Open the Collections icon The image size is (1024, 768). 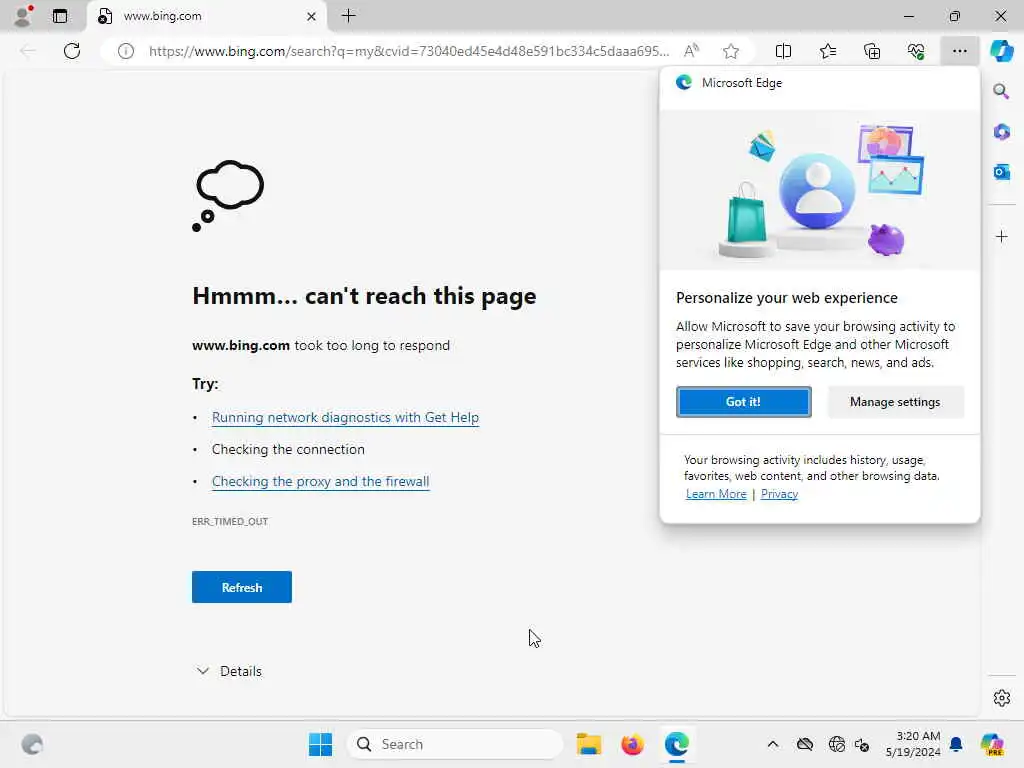(872, 51)
